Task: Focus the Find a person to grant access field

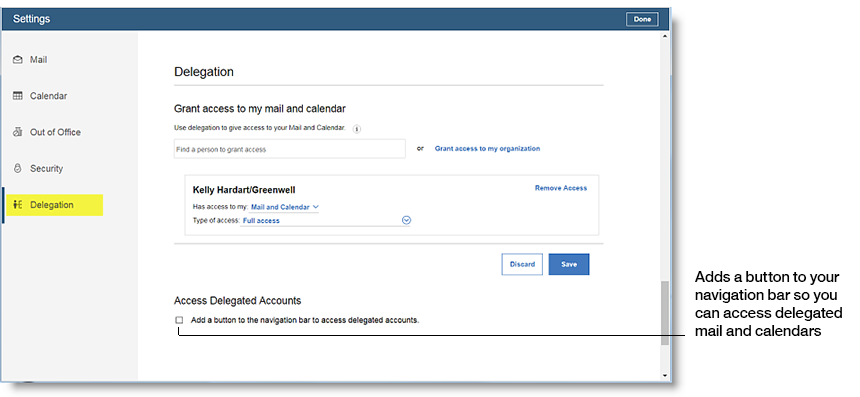Action: click(x=290, y=149)
